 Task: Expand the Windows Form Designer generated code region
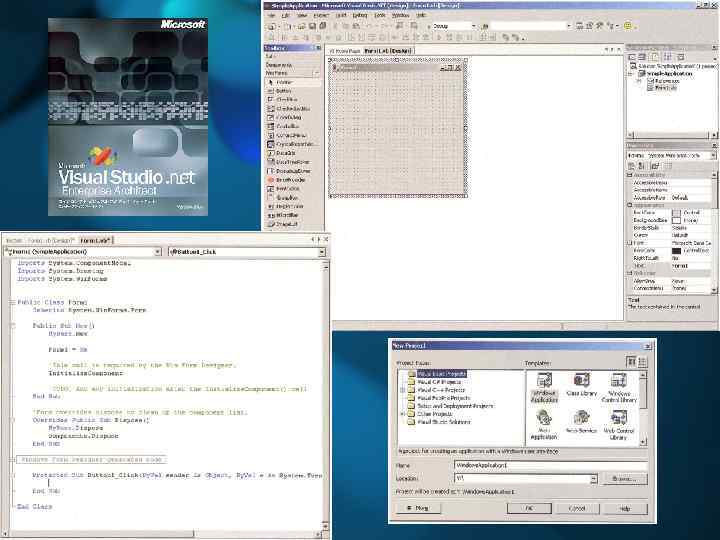click(x=13, y=459)
